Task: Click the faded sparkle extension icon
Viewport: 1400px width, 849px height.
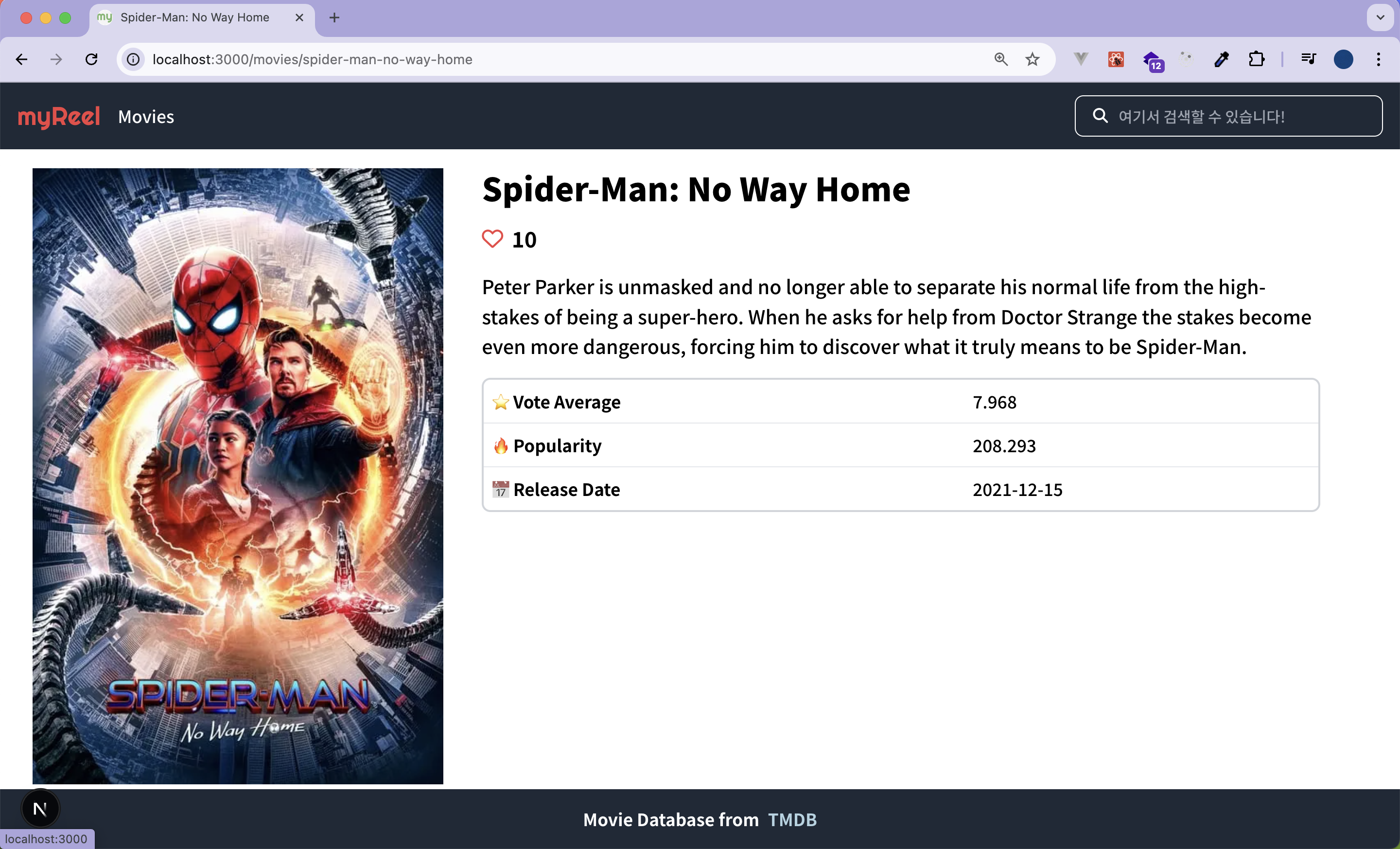Action: coord(1186,58)
